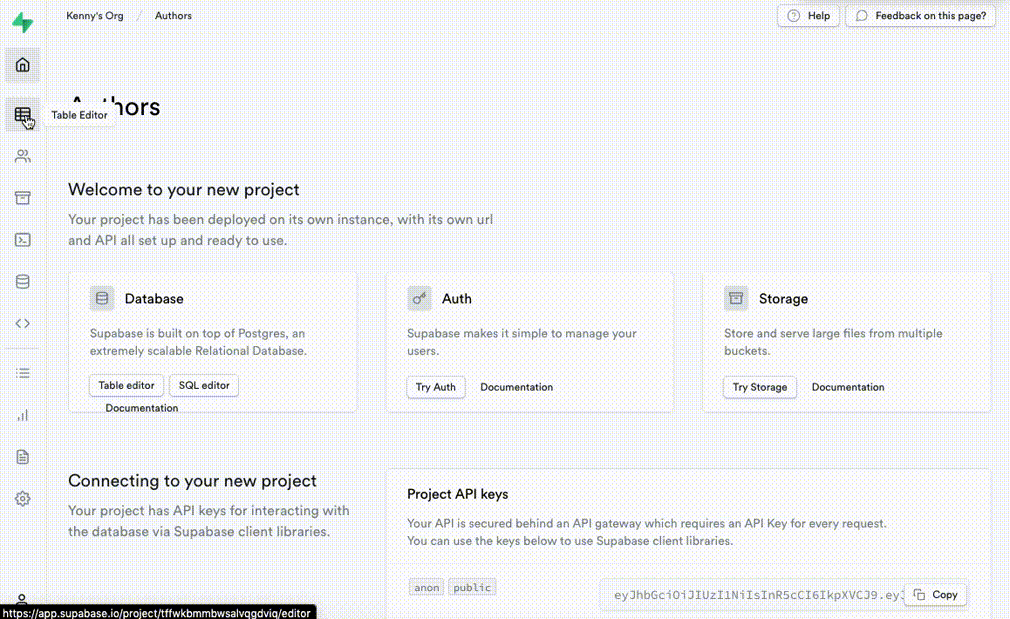Image resolution: width=1010 pixels, height=619 pixels.
Task: Click the Project API keys heading
Action: [457, 494]
